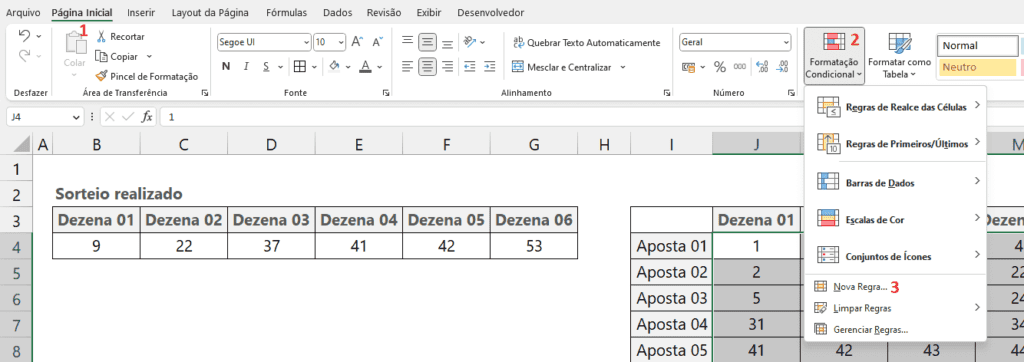The height and width of the screenshot is (362, 1024).
Task: Open Formatação Condicional menu button
Action: [834, 56]
